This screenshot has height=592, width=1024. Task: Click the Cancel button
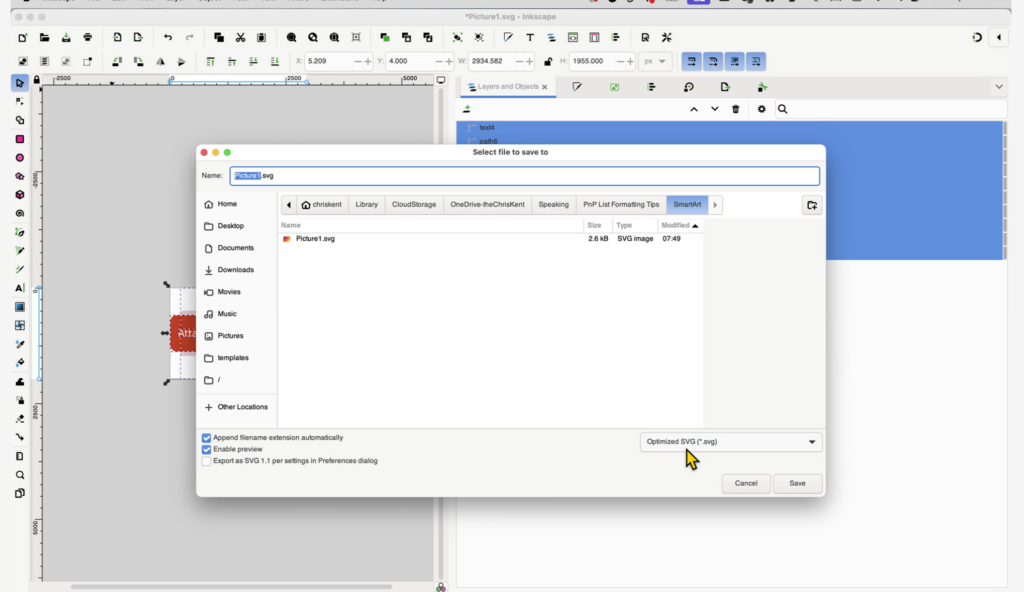pos(746,483)
